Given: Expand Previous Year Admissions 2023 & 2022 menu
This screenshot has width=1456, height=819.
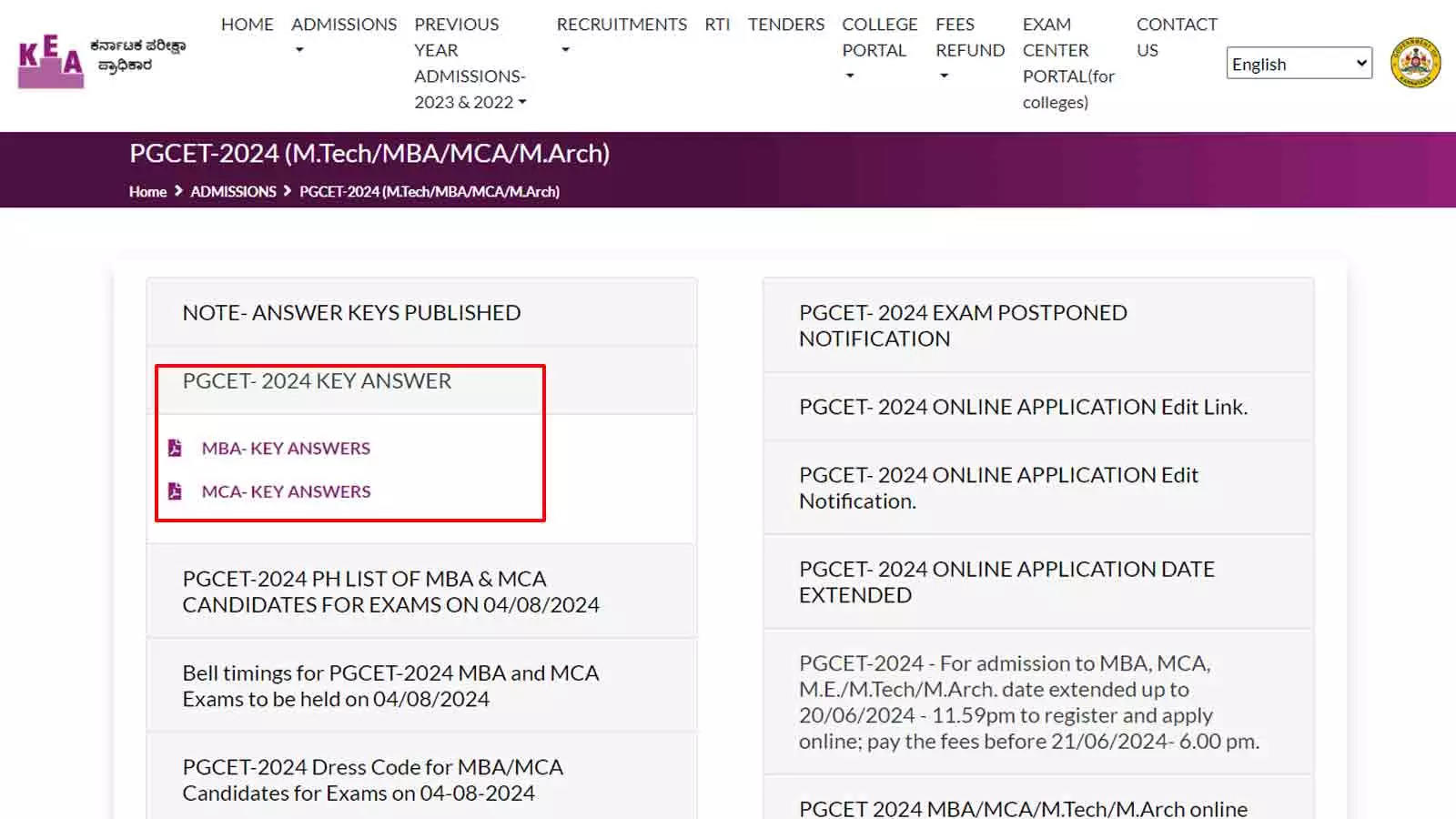Looking at the screenshot, I should [x=470, y=63].
